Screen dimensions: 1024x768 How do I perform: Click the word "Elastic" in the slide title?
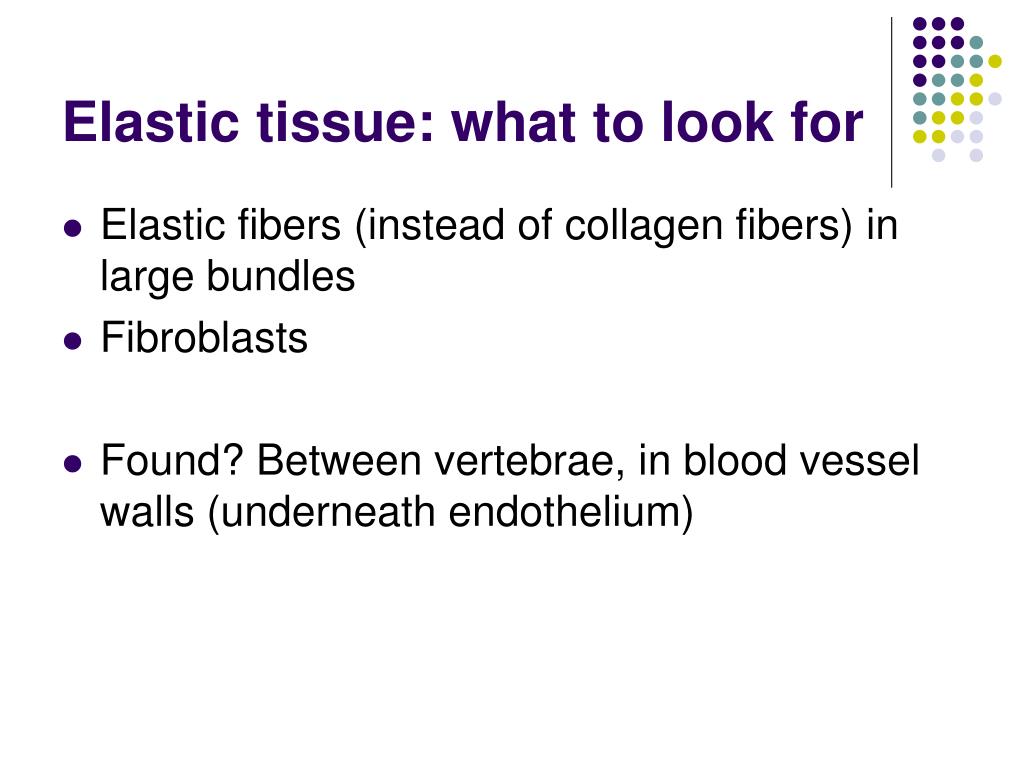pos(151,121)
